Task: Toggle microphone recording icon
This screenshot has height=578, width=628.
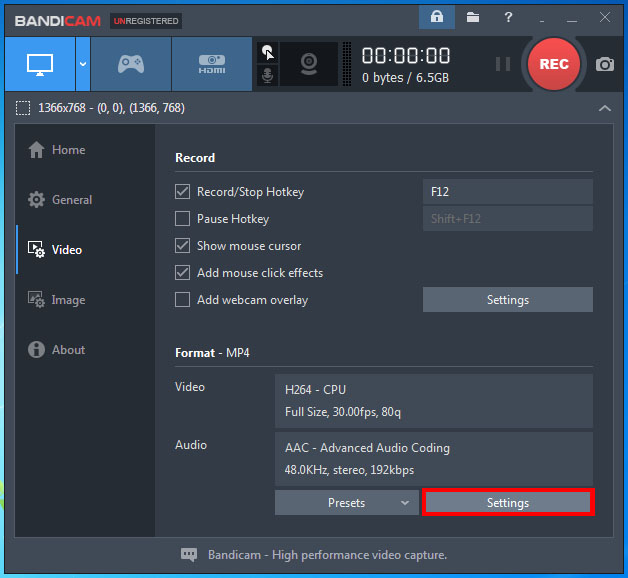Action: coord(268,75)
